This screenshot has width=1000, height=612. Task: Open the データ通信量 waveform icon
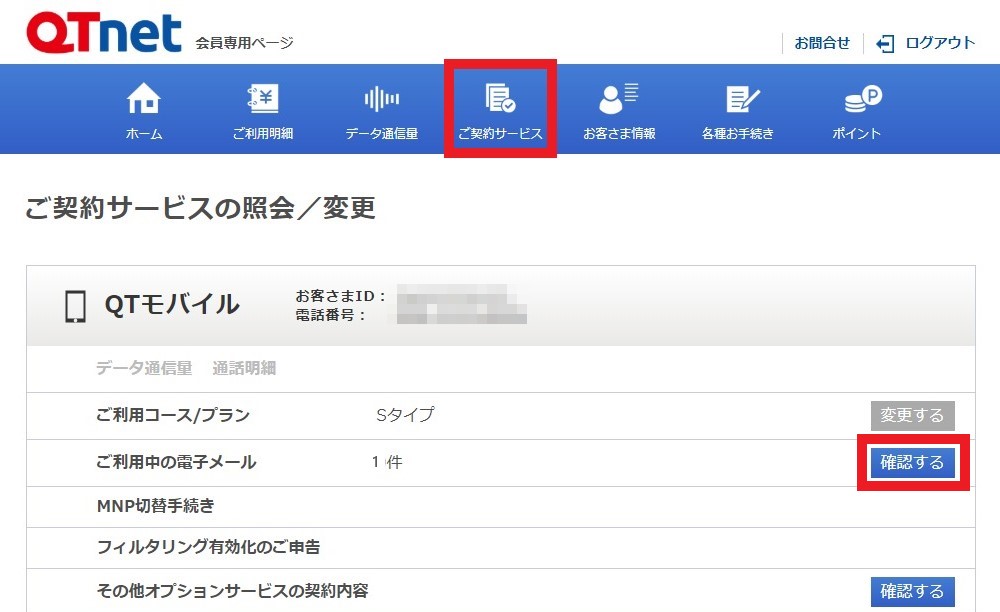[x=381, y=99]
